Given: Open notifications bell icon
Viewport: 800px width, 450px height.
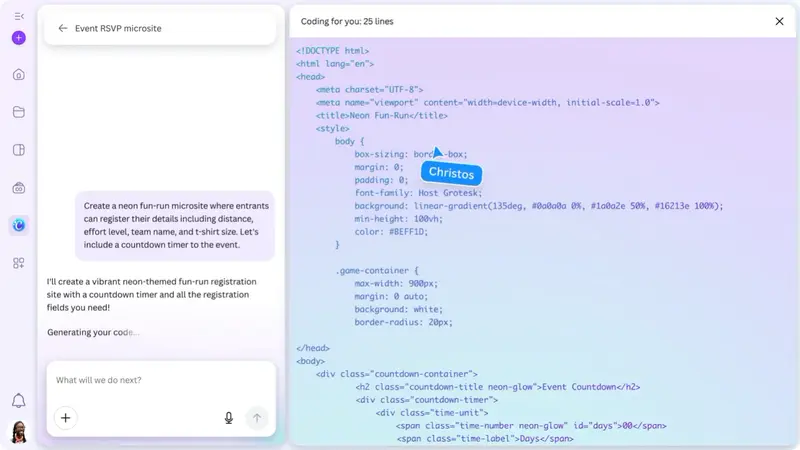Looking at the screenshot, I should tap(19, 401).
